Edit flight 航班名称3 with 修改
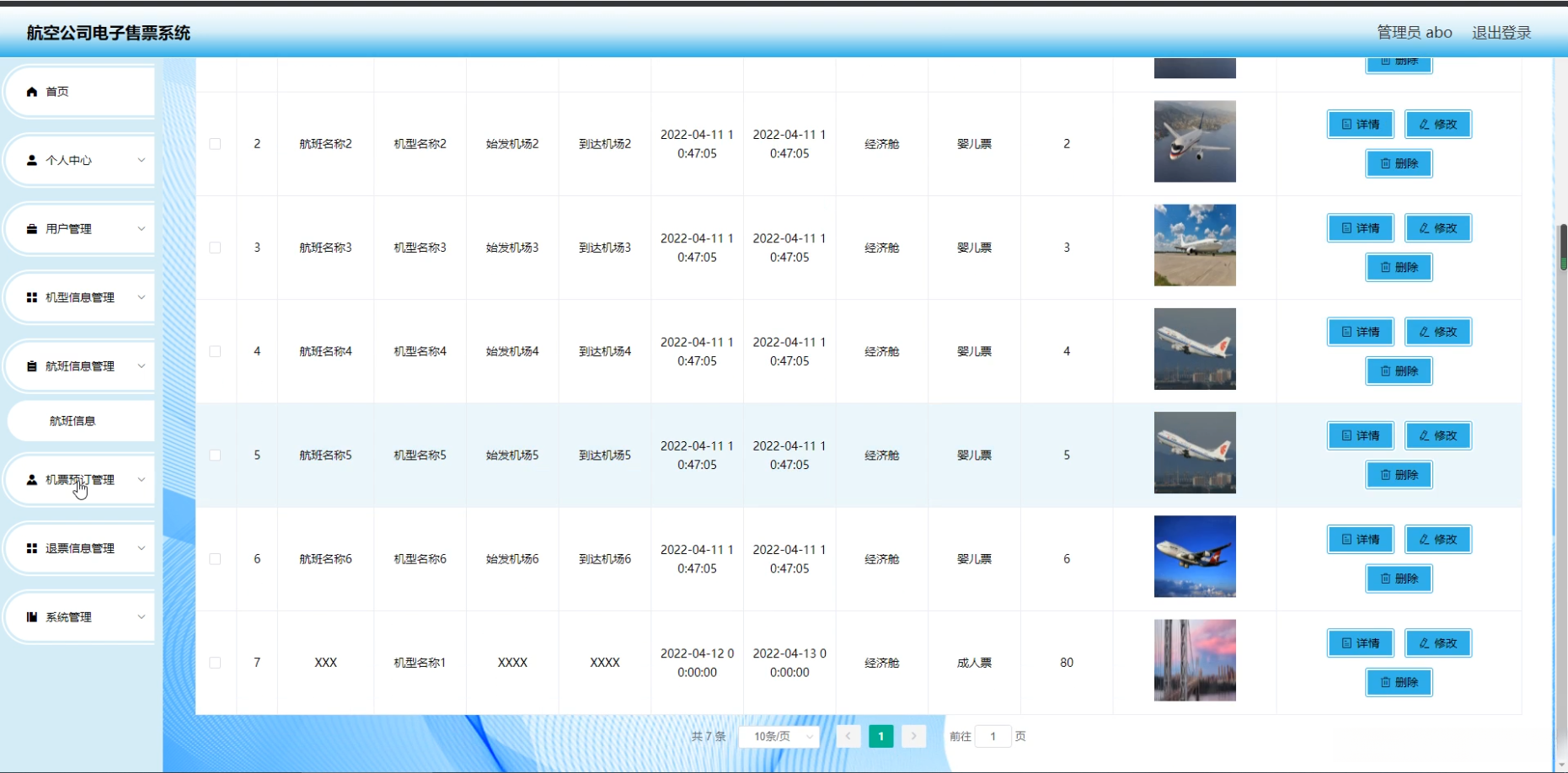This screenshot has width=1568, height=773. click(x=1438, y=228)
